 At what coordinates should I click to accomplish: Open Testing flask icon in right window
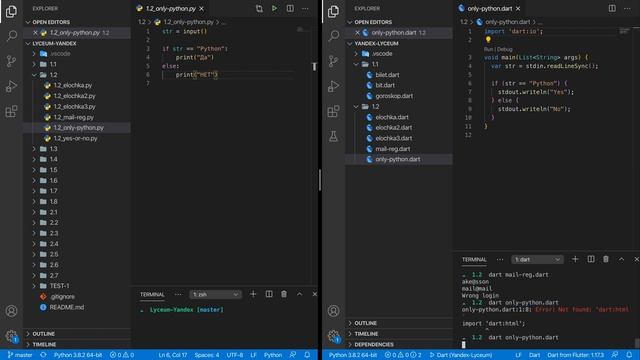(x=333, y=136)
